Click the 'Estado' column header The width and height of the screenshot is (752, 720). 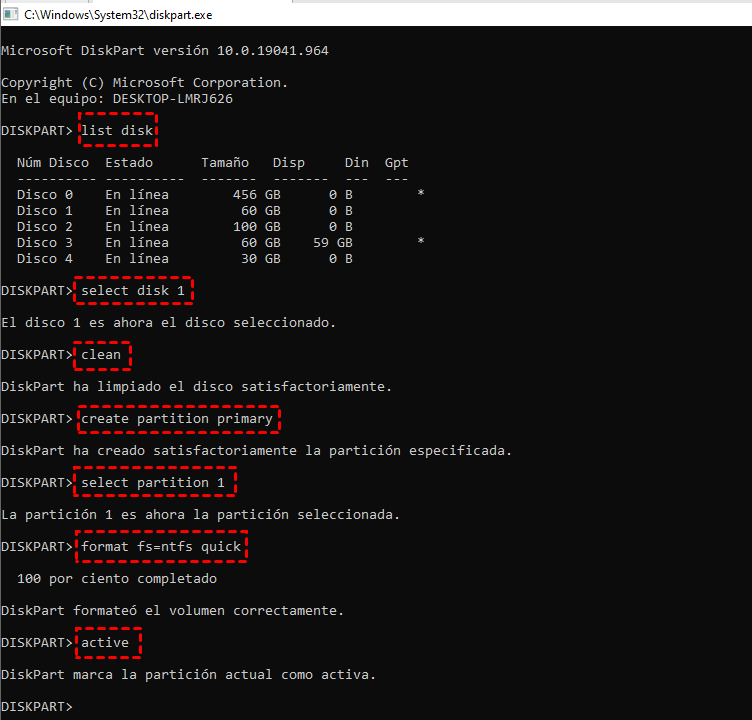(x=129, y=163)
